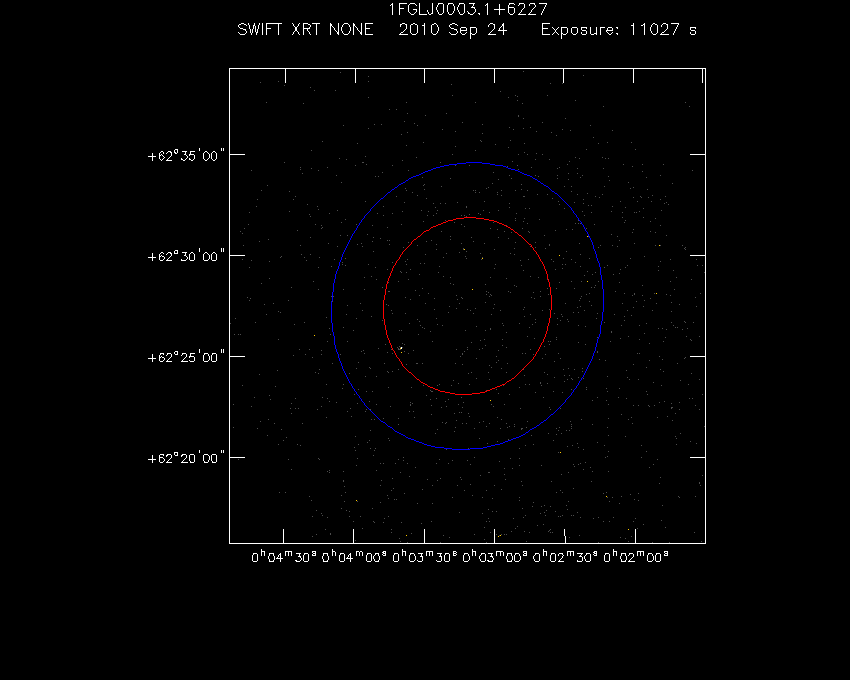The height and width of the screenshot is (680, 850).
Task: Click the 0h03m30s right ascension label
Action: (x=424, y=557)
